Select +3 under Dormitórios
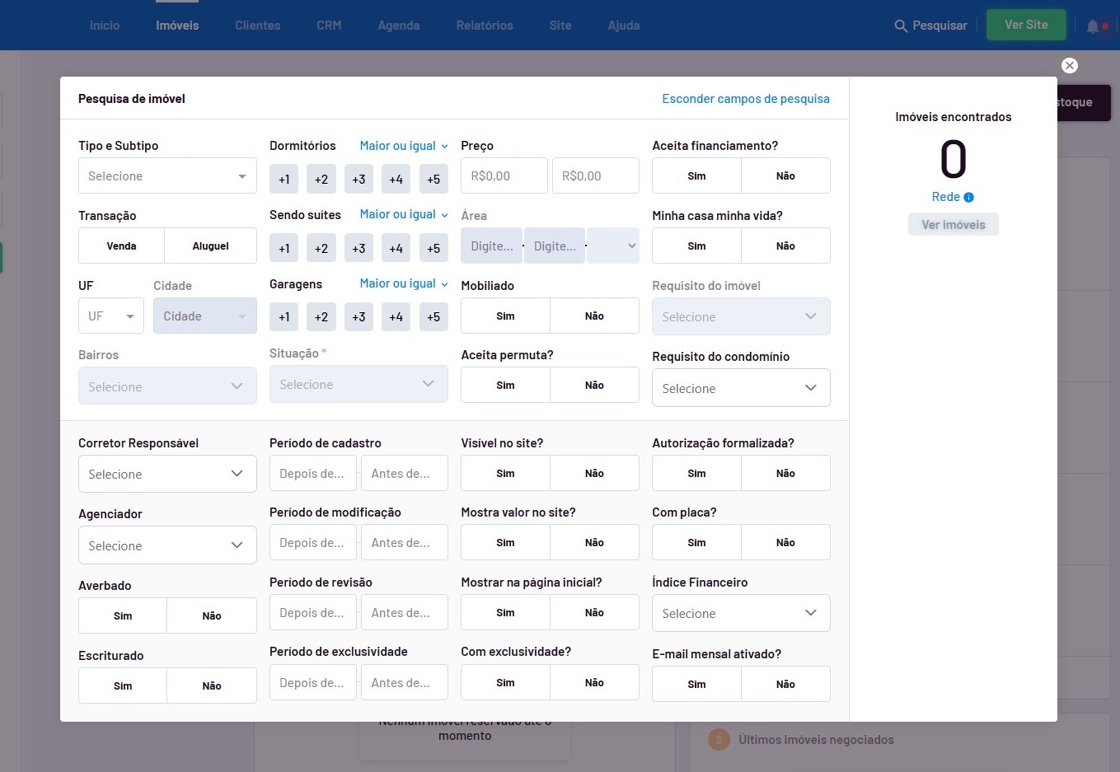This screenshot has height=772, width=1120. coord(358,179)
